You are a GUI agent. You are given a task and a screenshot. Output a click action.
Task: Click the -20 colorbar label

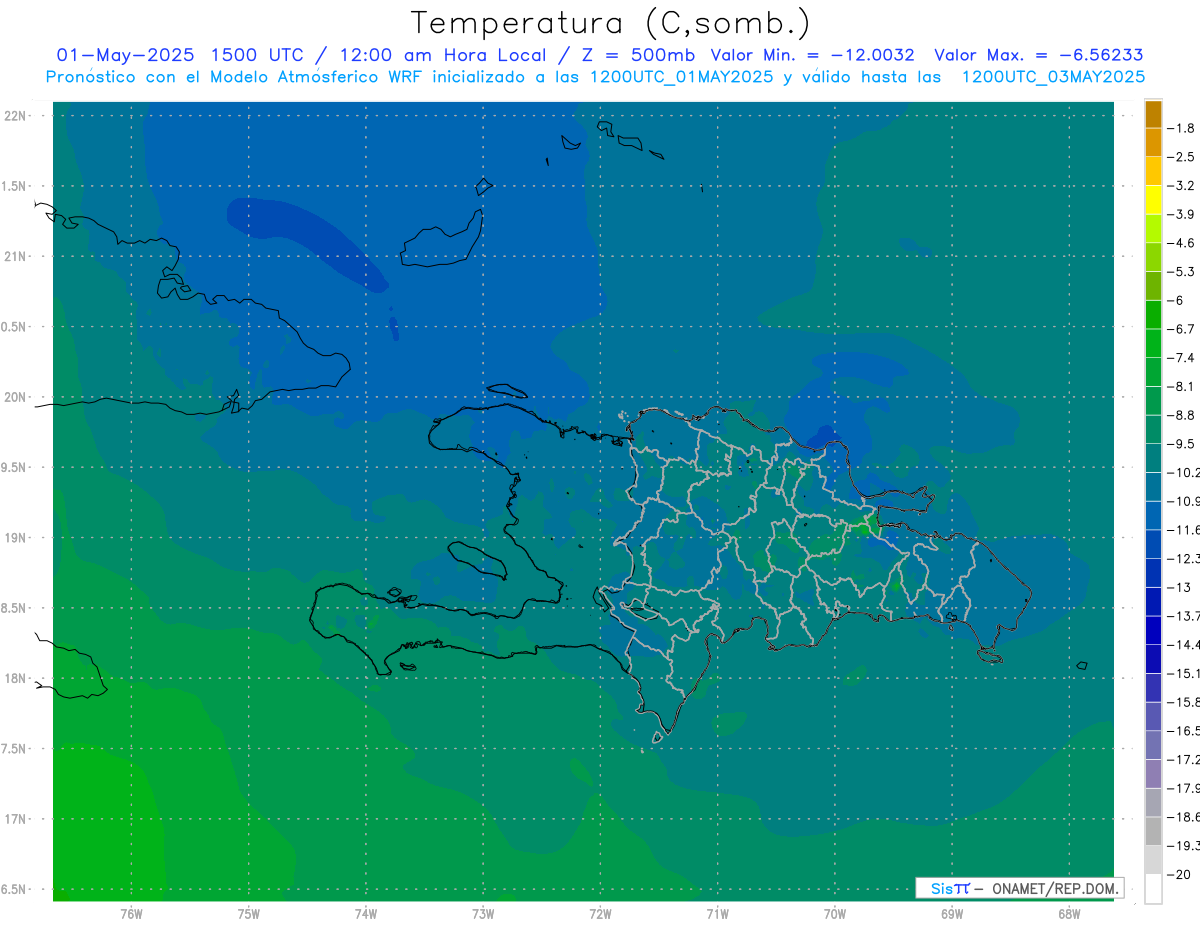[x=1181, y=875]
